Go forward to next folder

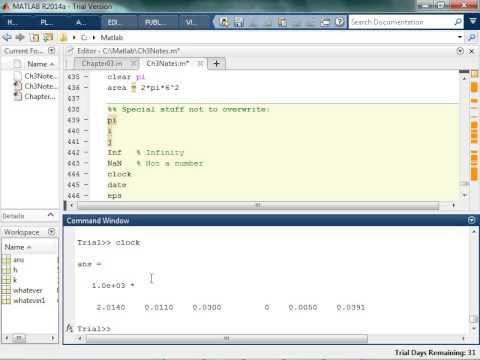20,37
